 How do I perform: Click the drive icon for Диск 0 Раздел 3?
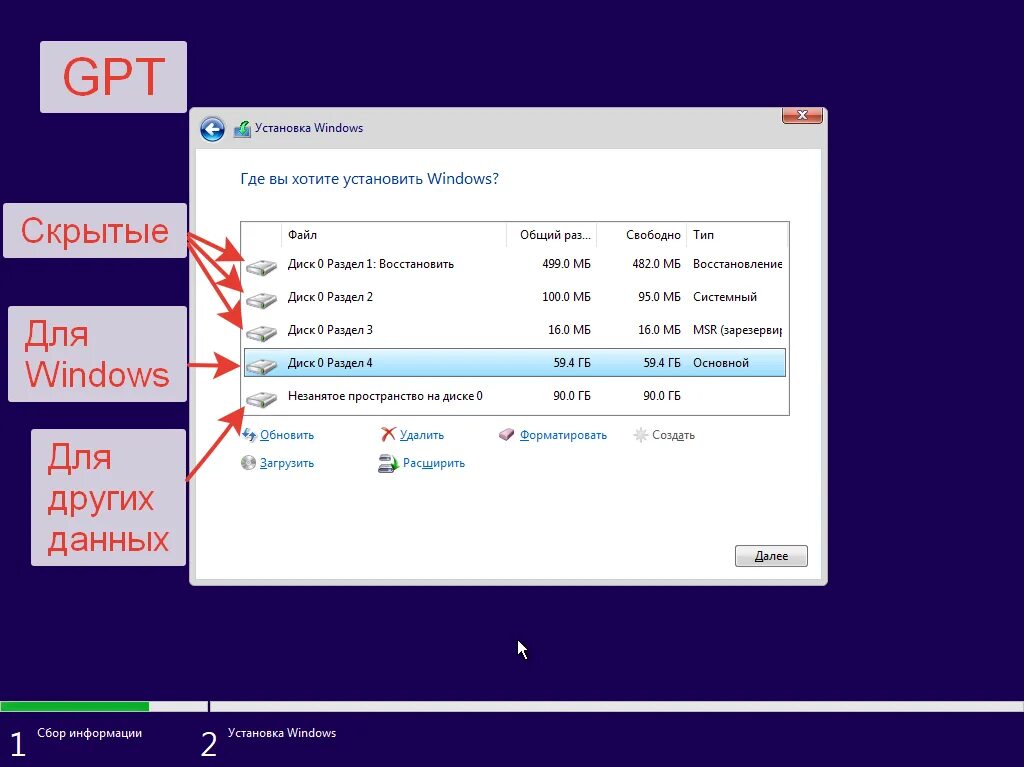point(261,332)
